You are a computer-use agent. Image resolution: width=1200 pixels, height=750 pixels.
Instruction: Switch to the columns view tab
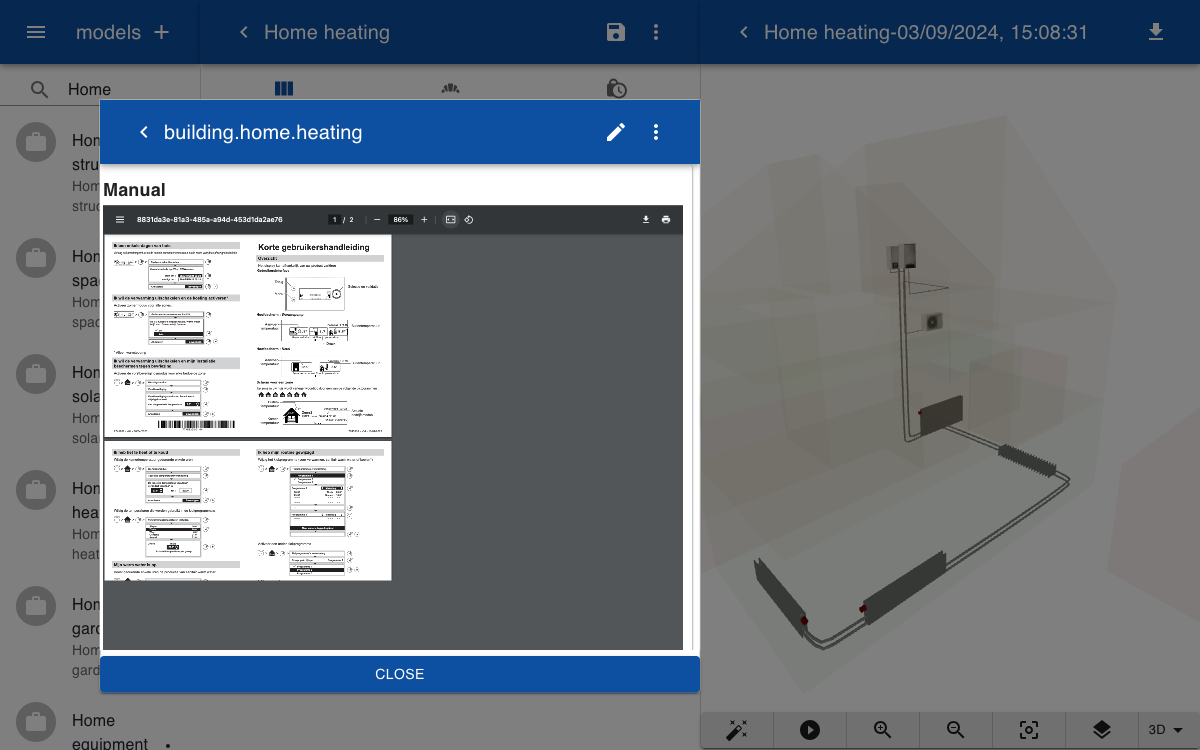click(284, 89)
